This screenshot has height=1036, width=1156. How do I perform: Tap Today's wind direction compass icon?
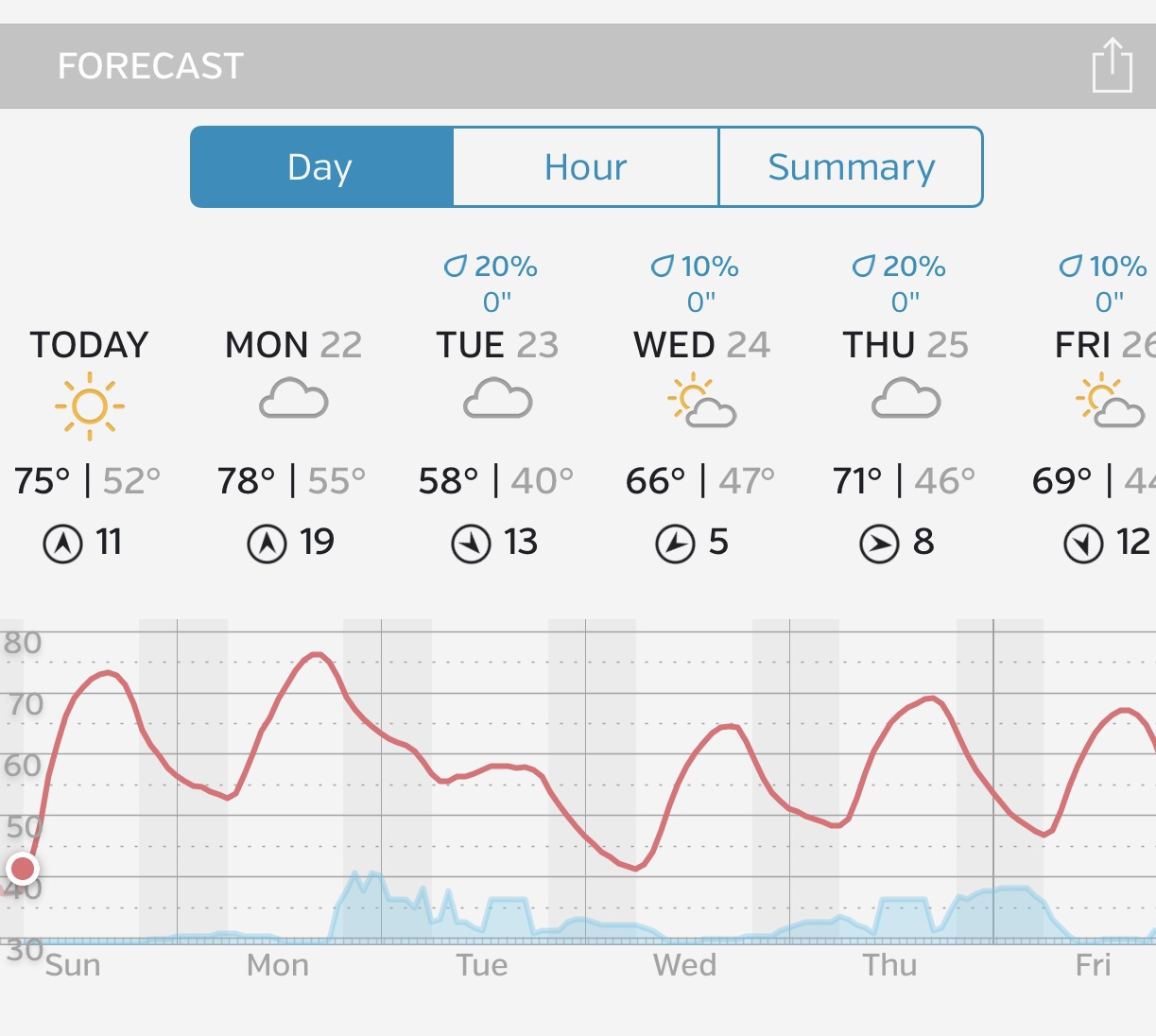[63, 544]
